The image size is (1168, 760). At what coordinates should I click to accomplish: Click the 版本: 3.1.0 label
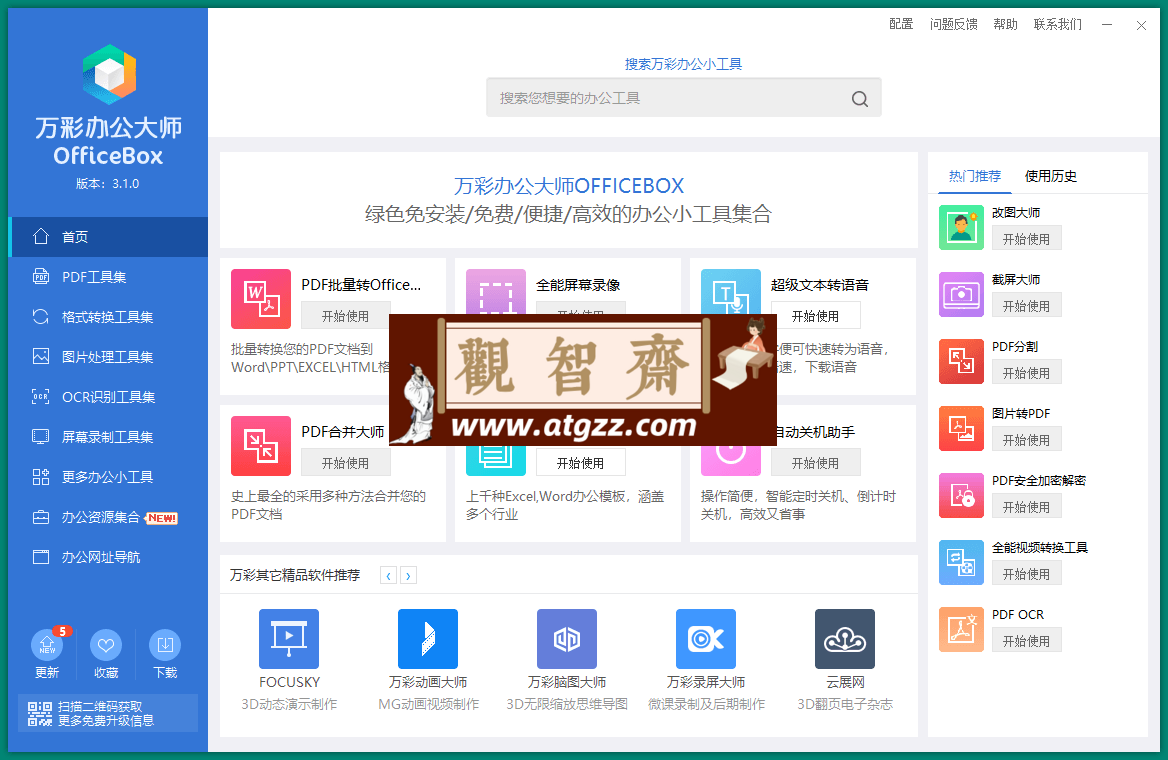(x=107, y=184)
